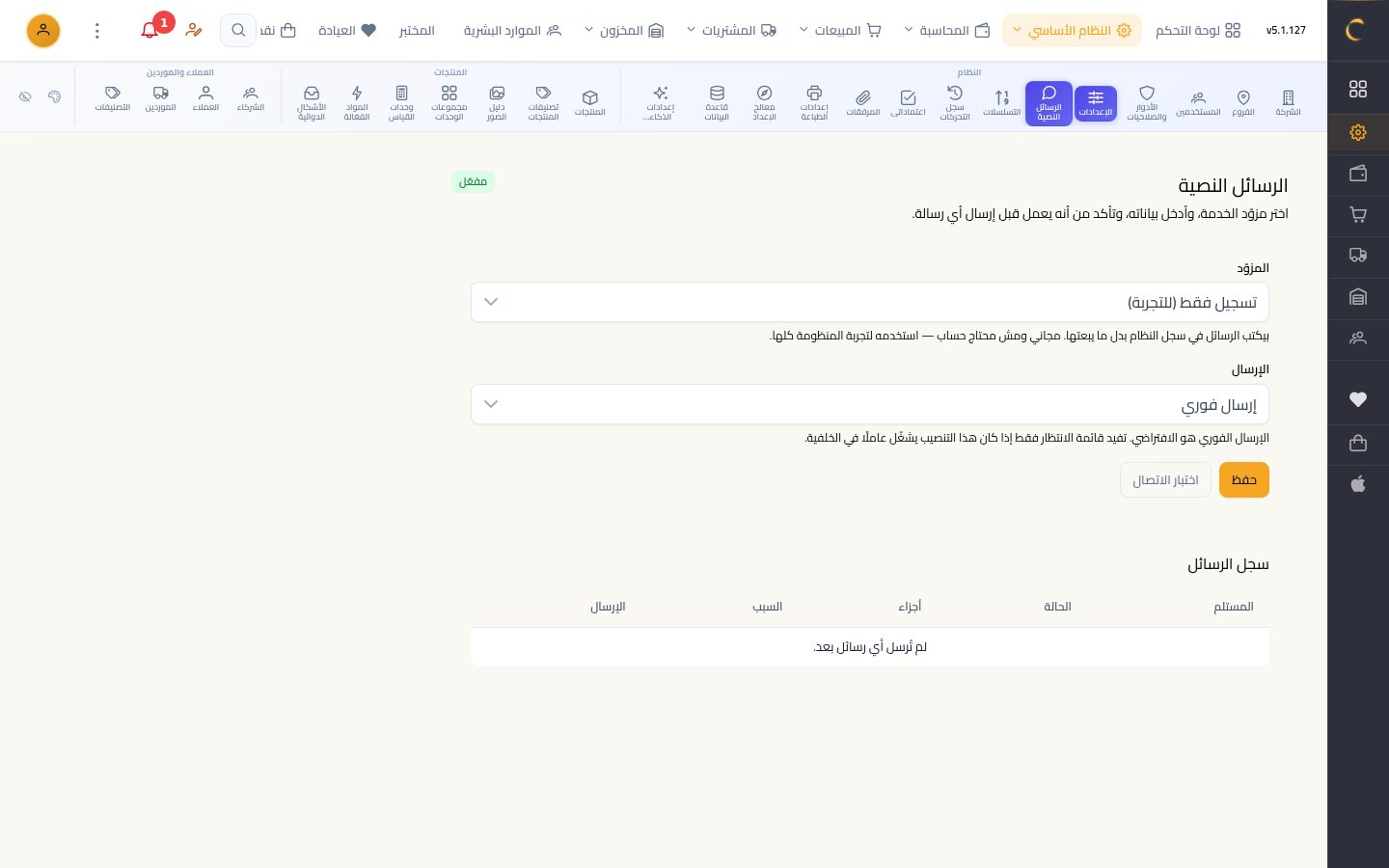Screen dimensions: 1389x868
Task: Open قاعدة البيانات database page
Action: coord(717,103)
